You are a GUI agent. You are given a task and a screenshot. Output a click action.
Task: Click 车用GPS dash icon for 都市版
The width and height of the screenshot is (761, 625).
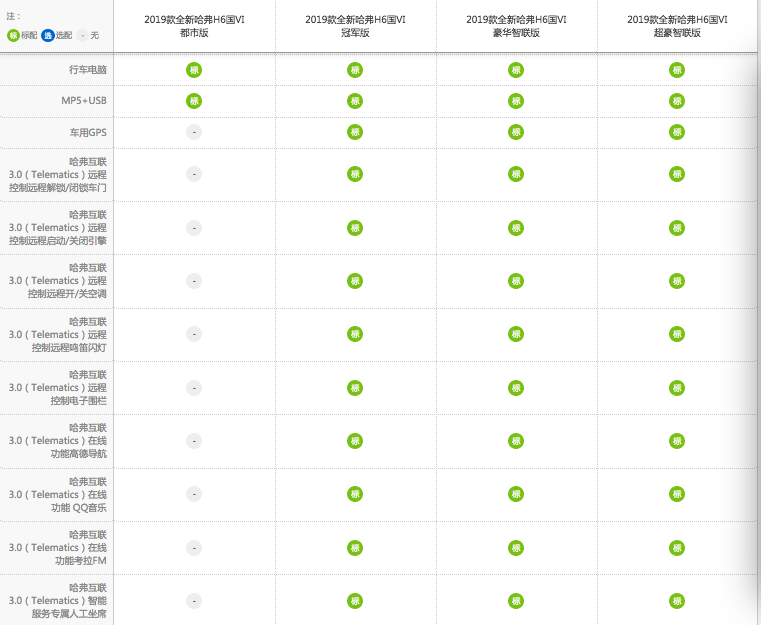194,132
